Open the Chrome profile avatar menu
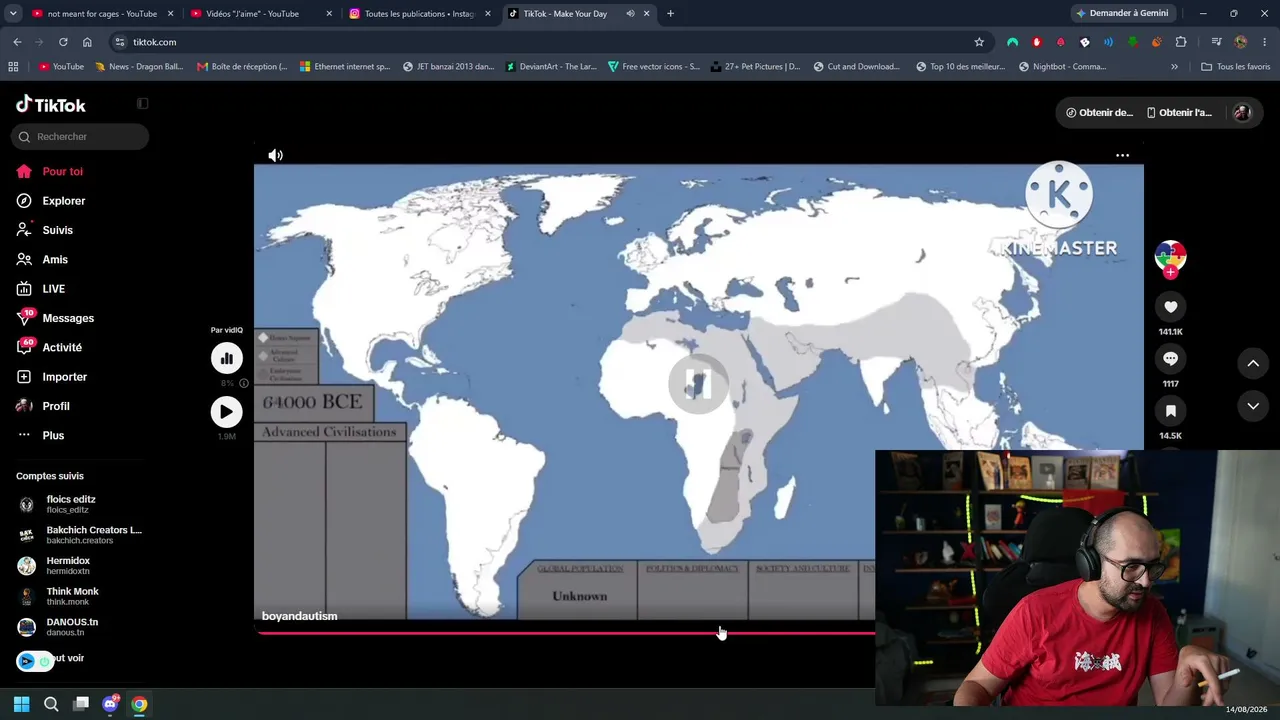 (1241, 42)
